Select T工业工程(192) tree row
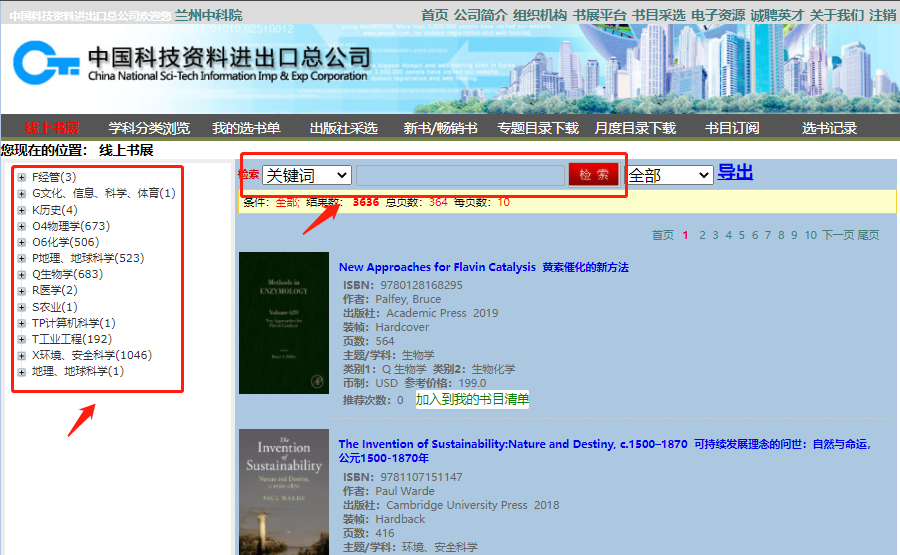Screen dimensions: 900x555 (72, 339)
